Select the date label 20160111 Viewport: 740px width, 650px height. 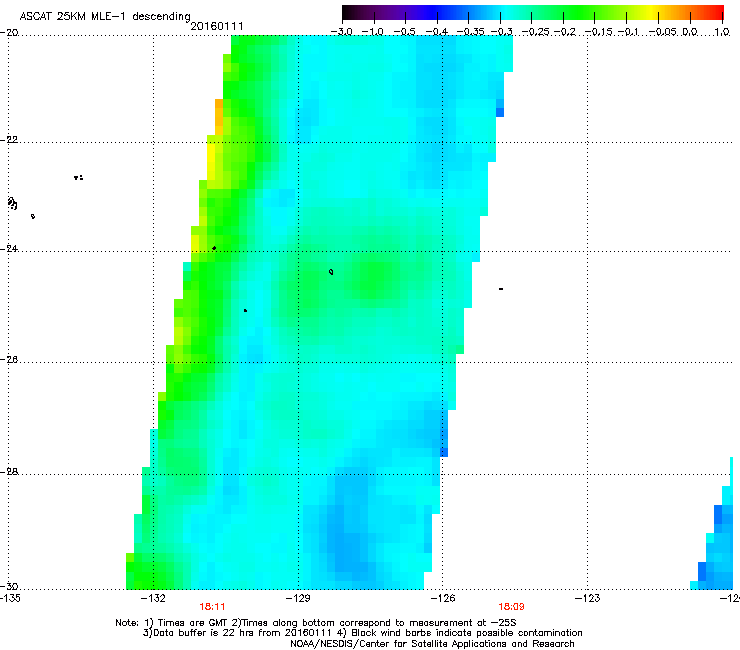tap(217, 26)
